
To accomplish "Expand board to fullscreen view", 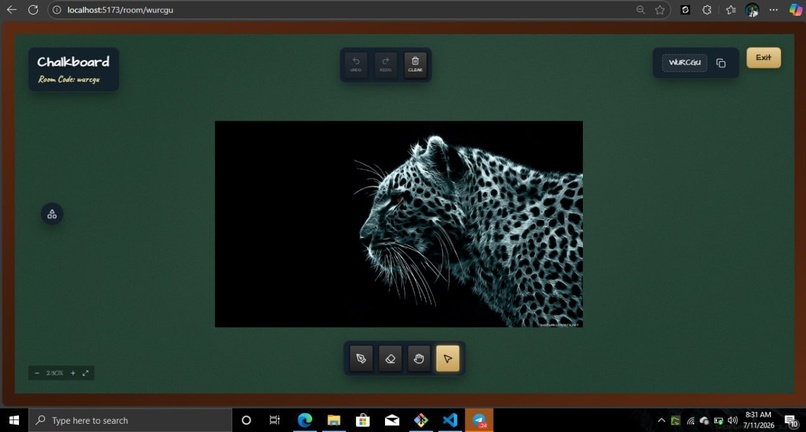I will 85,373.
